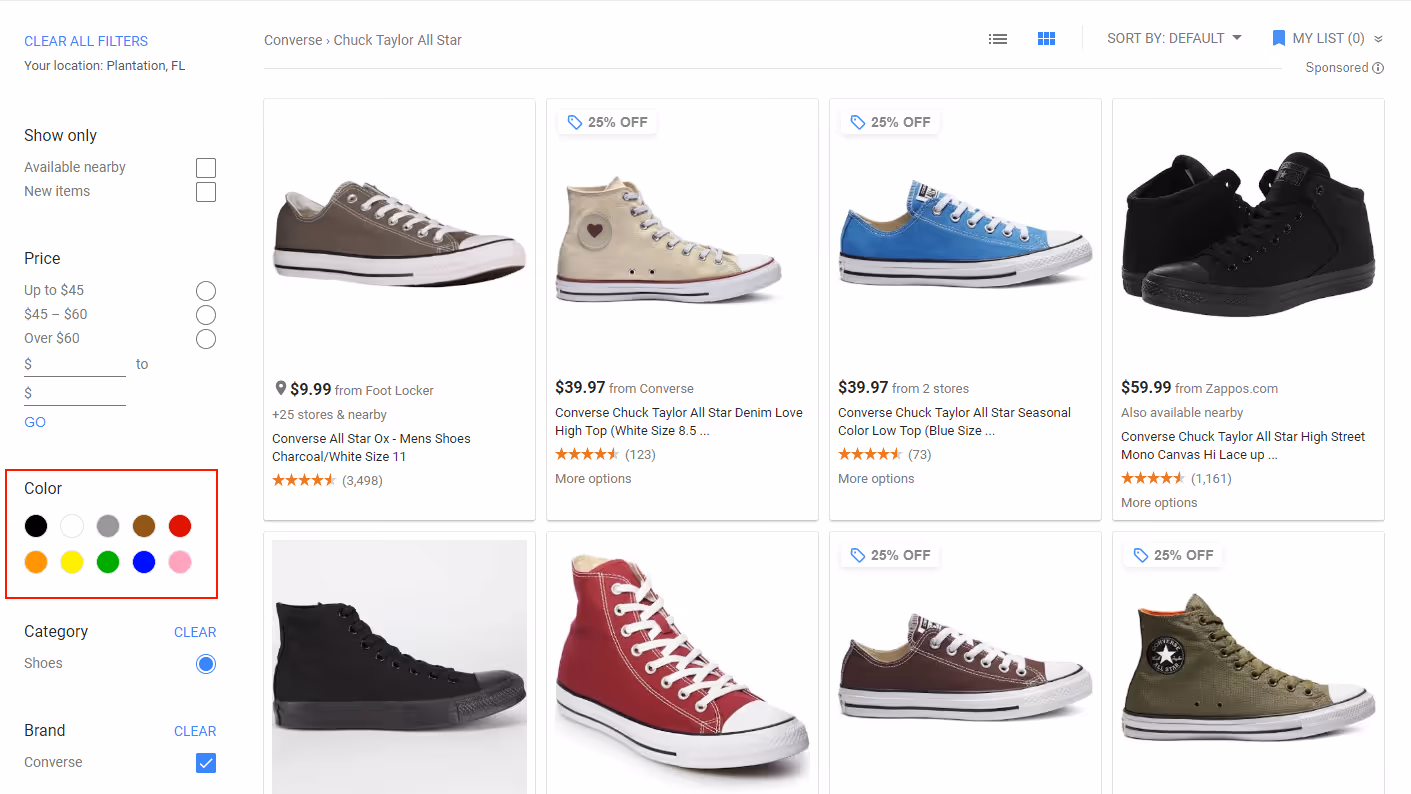The width and height of the screenshot is (1411, 794).
Task: Clear the Category filter
Action: coord(195,632)
